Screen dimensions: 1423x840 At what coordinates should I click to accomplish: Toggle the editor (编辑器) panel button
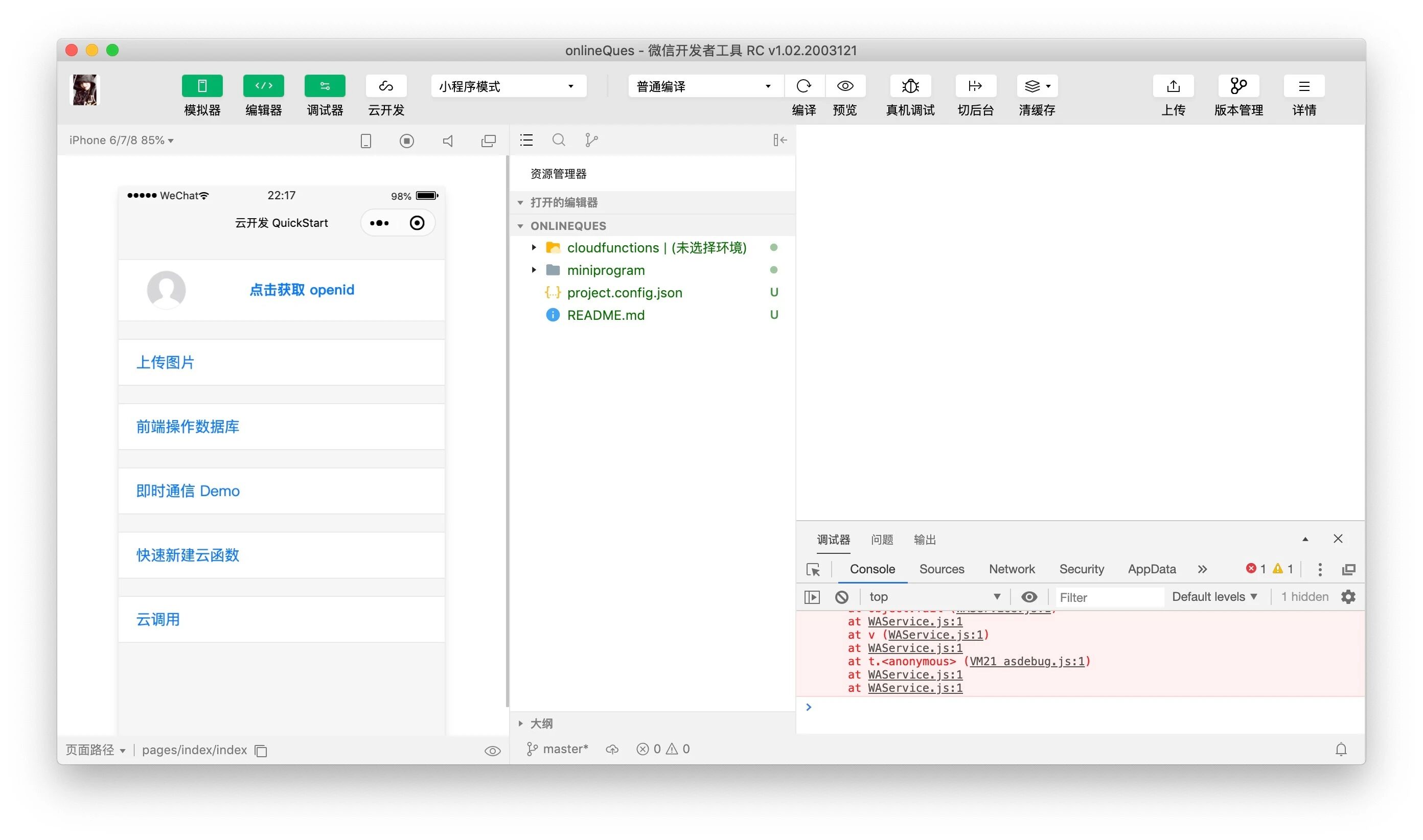[263, 86]
